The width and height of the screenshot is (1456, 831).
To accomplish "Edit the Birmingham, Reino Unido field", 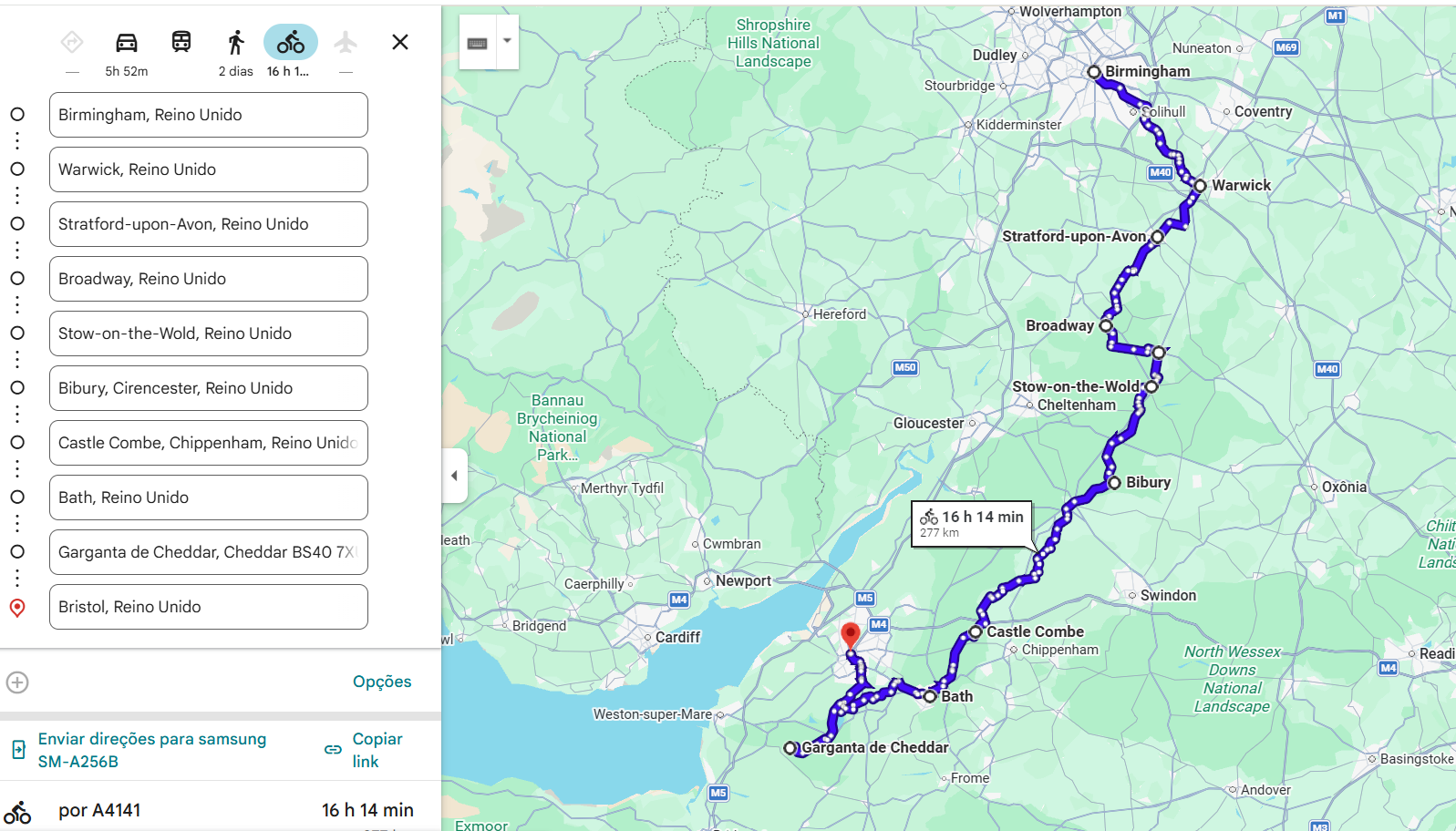I will 209,115.
